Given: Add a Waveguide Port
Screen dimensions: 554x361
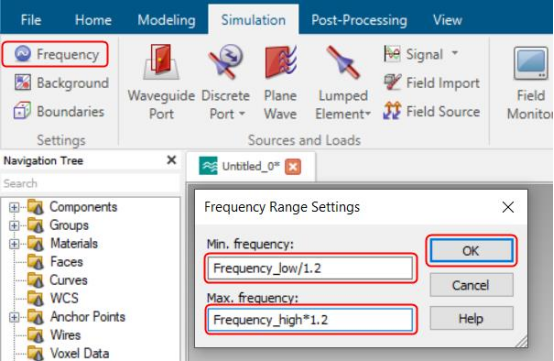Looking at the screenshot, I should tap(161, 82).
